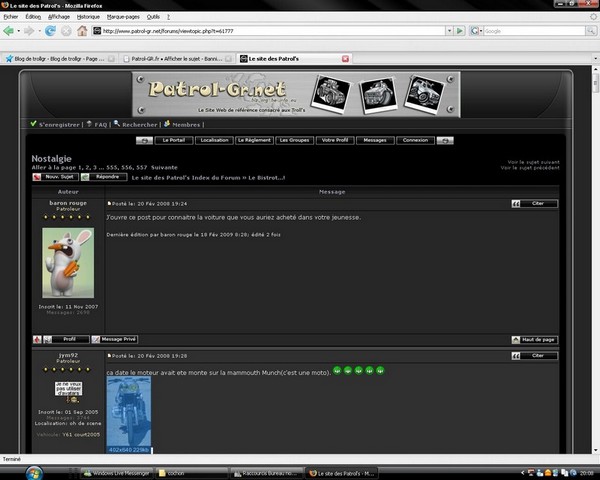Click the address bar URL field
This screenshot has height=480, width=600.
[269, 31]
